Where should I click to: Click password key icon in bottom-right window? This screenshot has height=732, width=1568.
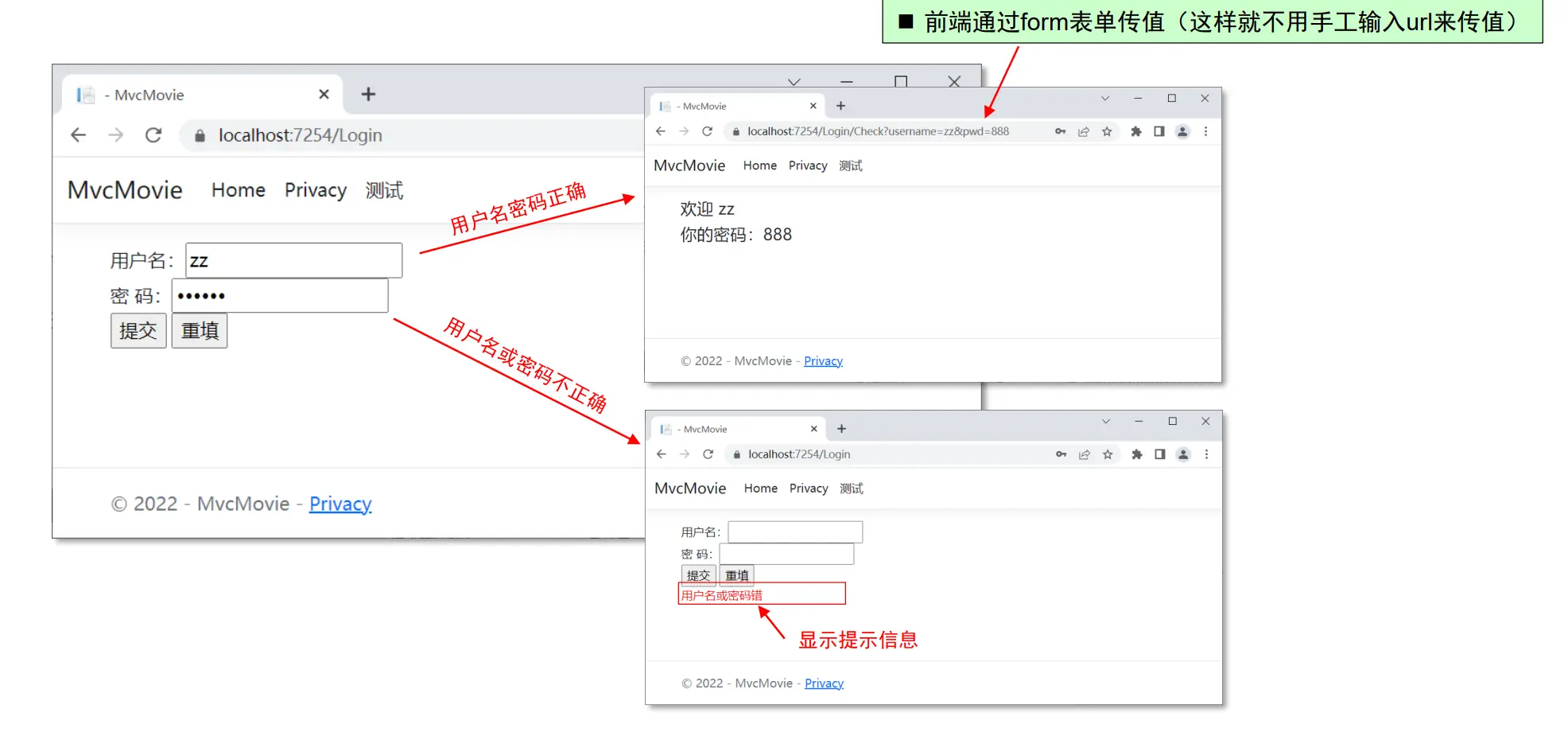pyautogui.click(x=1062, y=454)
